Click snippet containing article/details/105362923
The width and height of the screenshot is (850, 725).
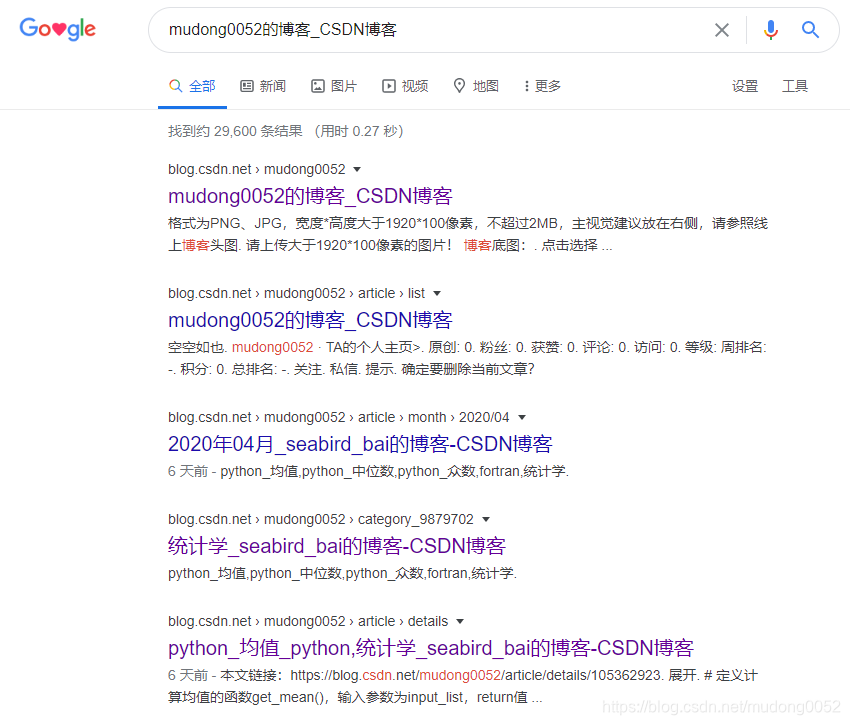[463, 686]
